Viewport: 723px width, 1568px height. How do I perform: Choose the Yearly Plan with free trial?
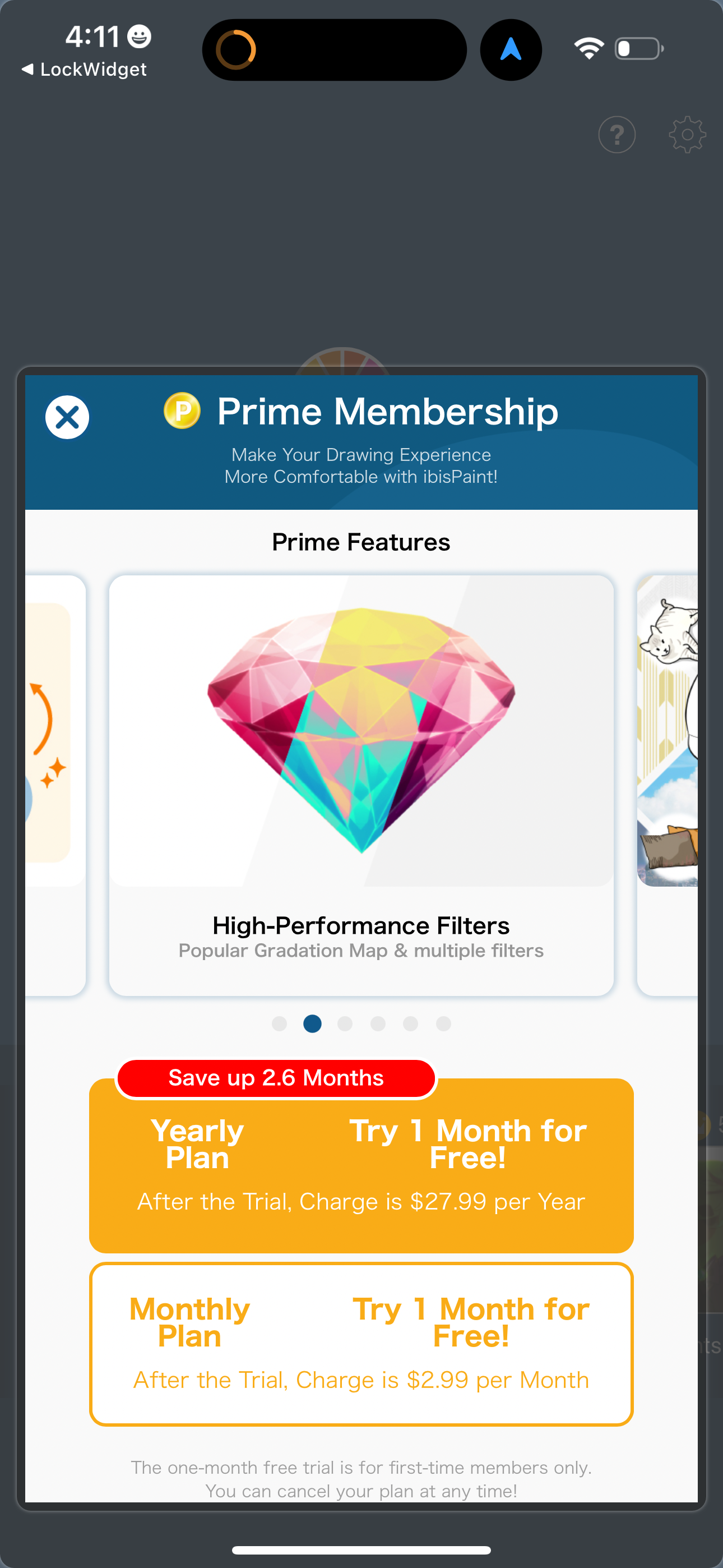tap(361, 1166)
